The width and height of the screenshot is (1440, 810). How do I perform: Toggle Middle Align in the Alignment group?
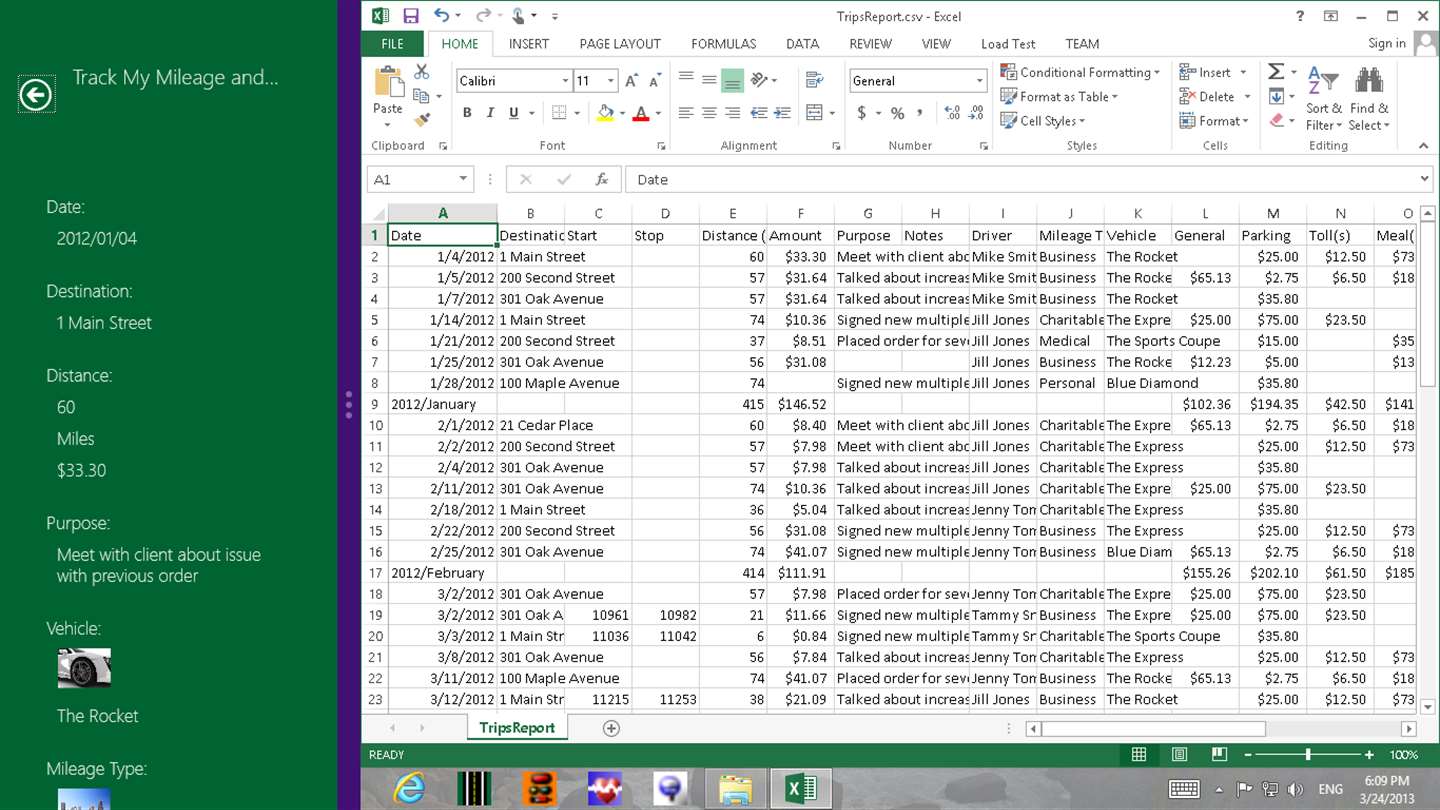[709, 80]
